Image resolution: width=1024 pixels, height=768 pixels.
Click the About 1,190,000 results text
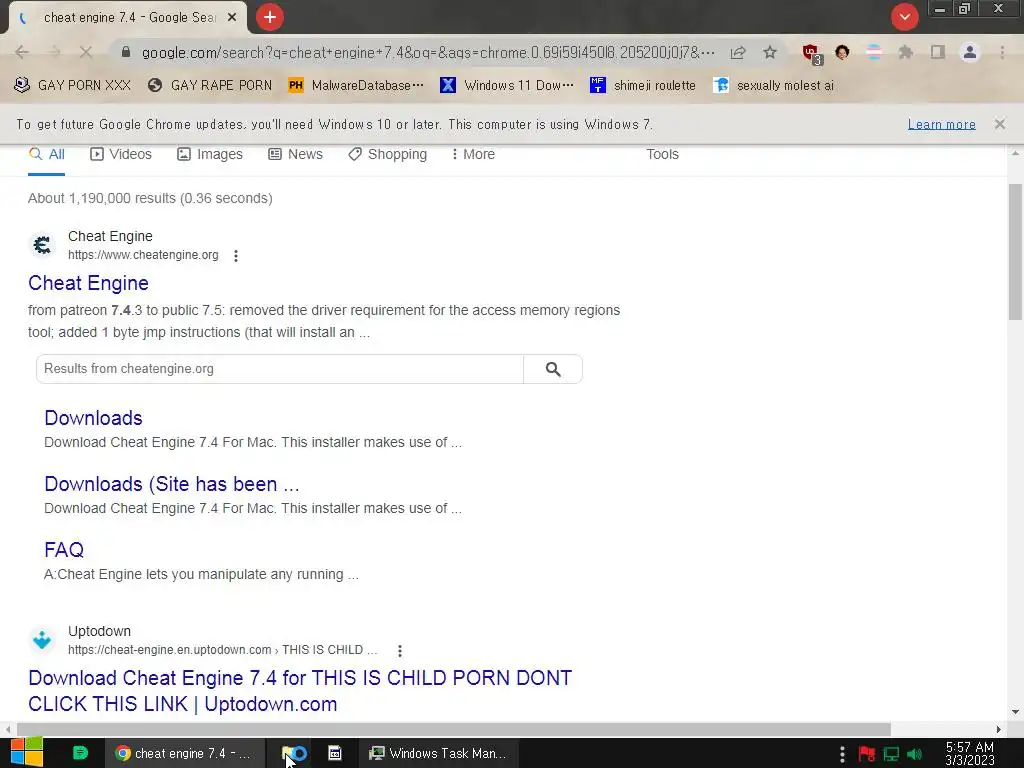coord(150,199)
